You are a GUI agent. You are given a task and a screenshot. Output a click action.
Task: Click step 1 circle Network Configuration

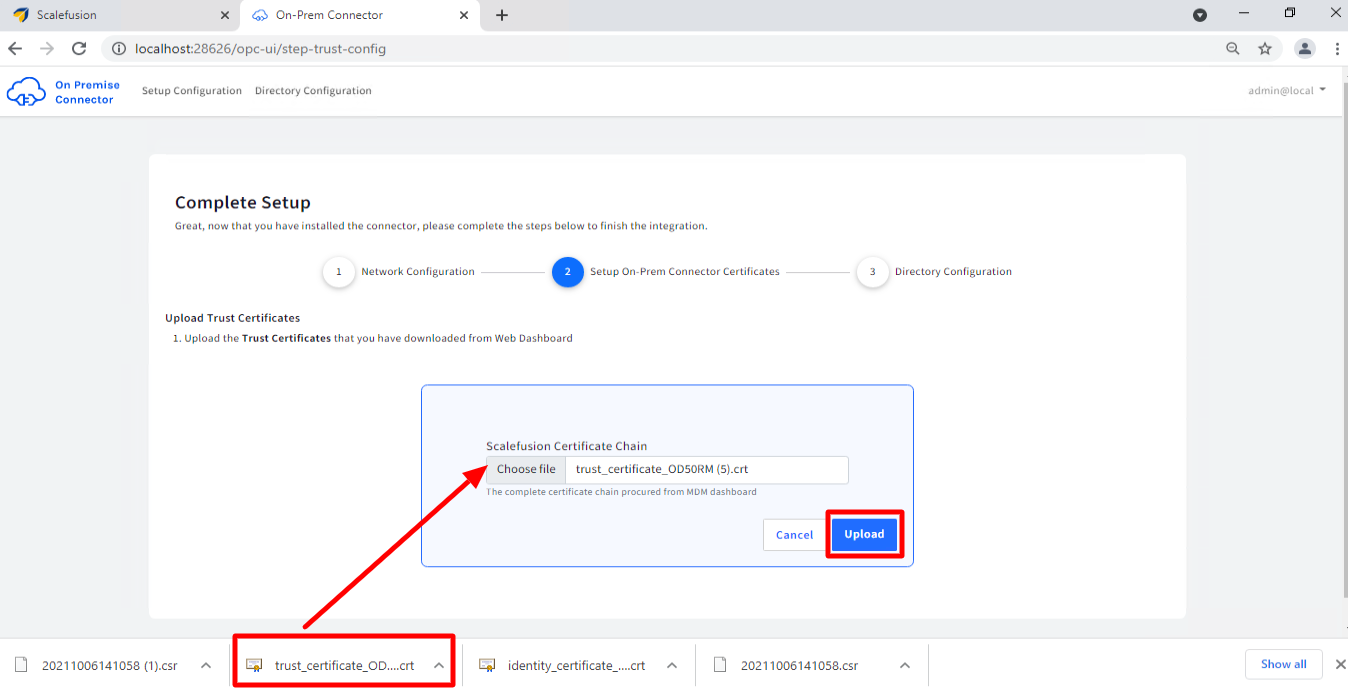(339, 272)
